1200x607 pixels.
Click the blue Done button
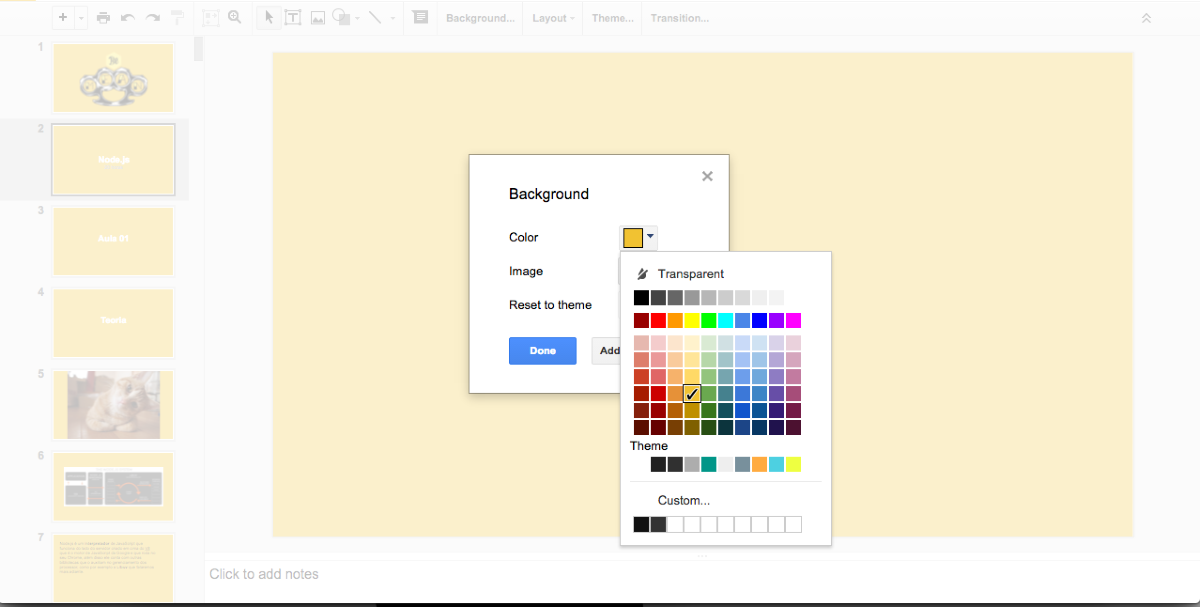coord(543,351)
